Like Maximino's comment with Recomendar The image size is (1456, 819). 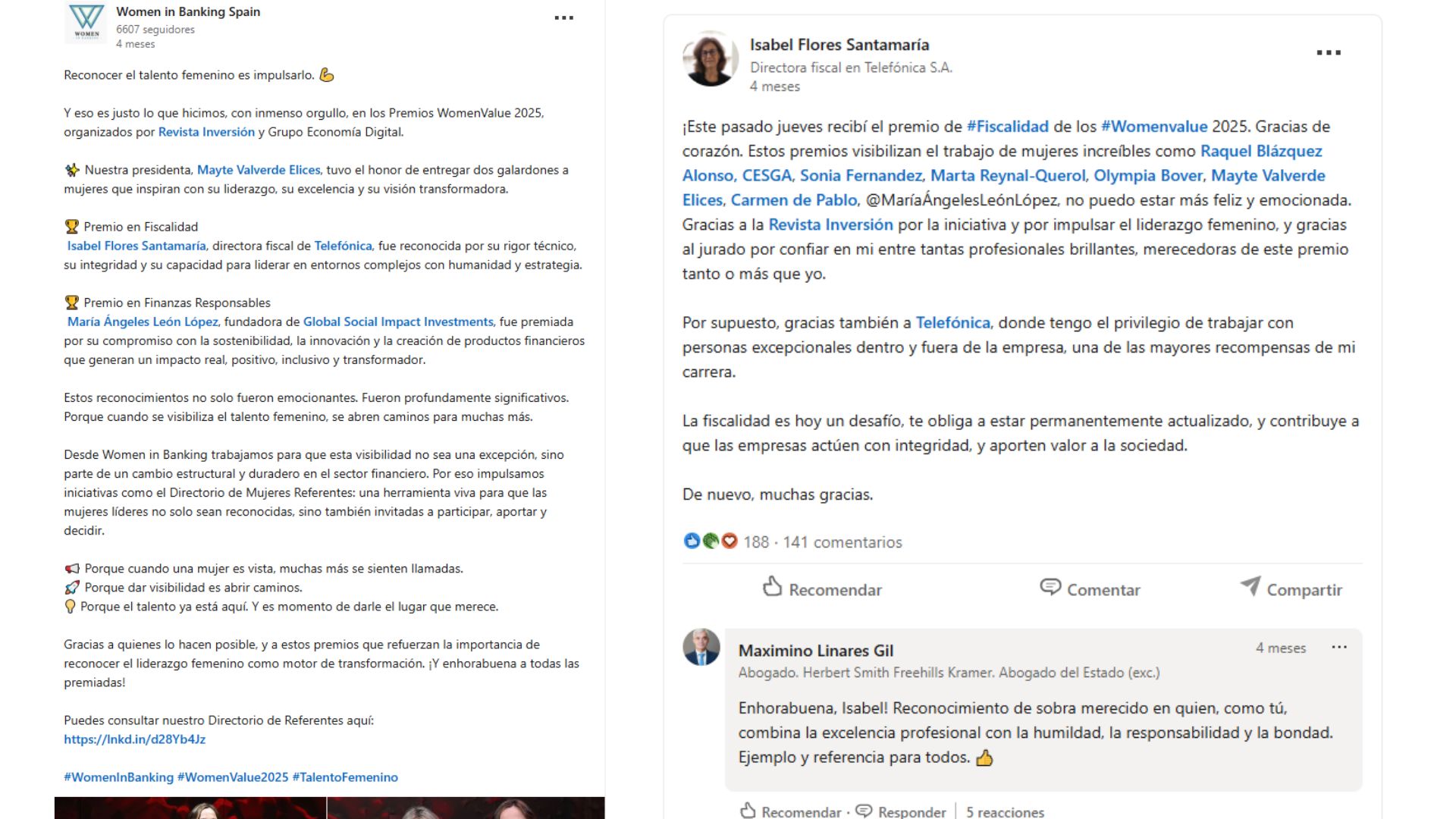click(791, 811)
